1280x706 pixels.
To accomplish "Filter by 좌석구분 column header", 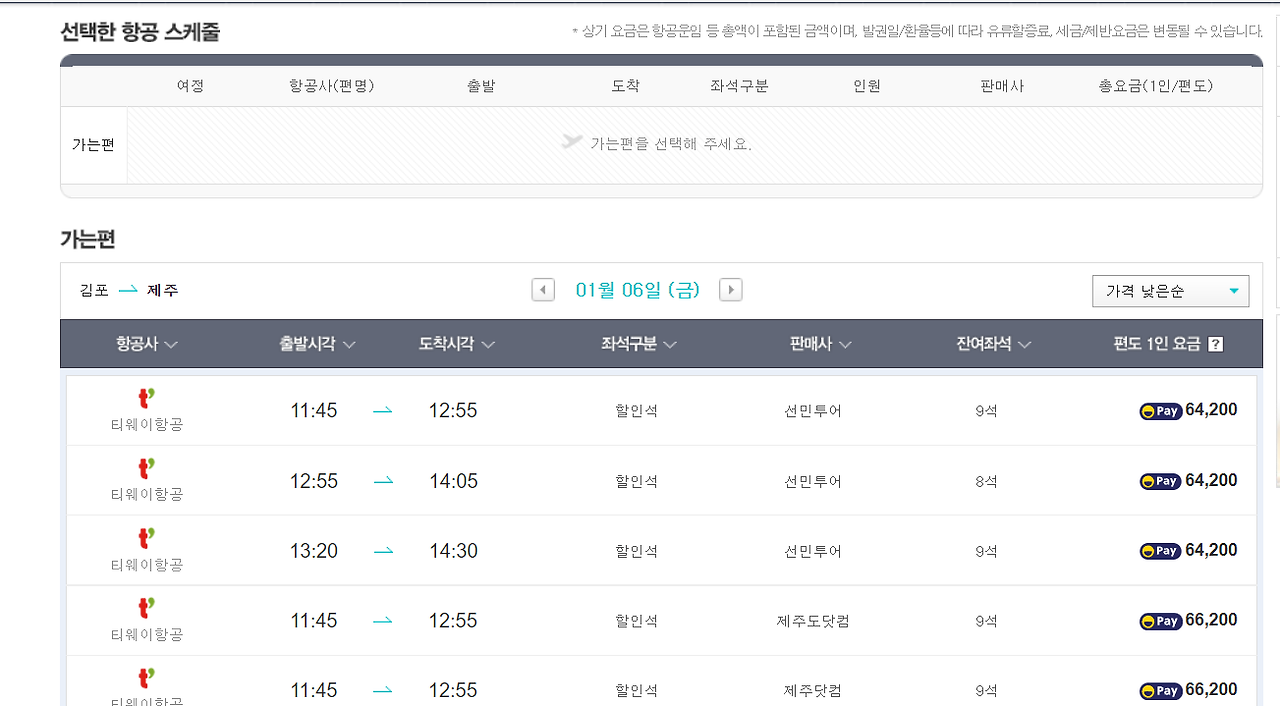I will (x=639, y=344).
